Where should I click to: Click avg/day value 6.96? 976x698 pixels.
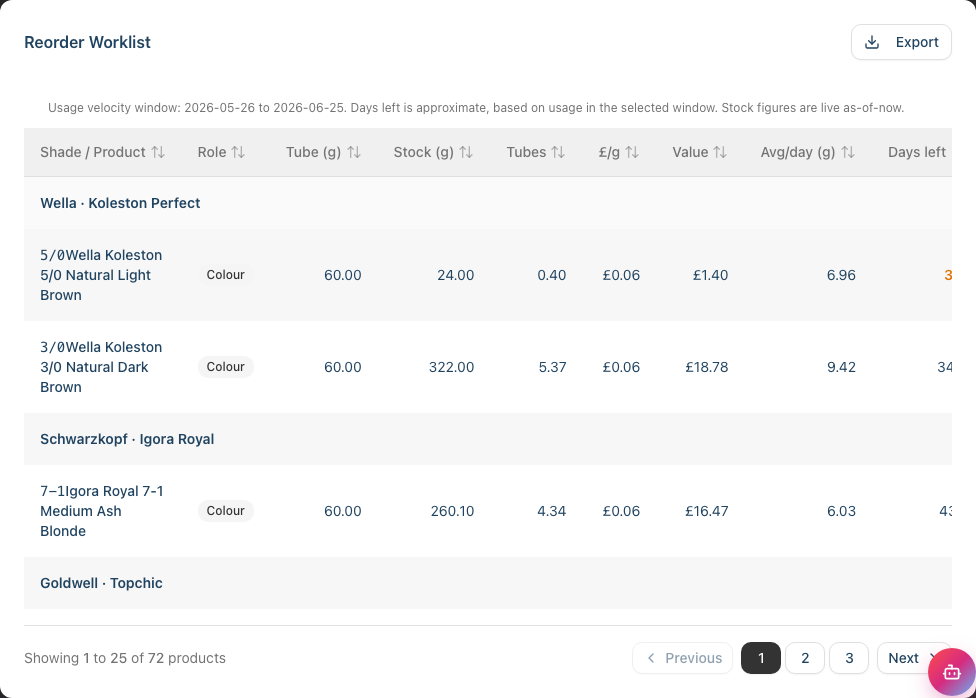[x=841, y=275]
